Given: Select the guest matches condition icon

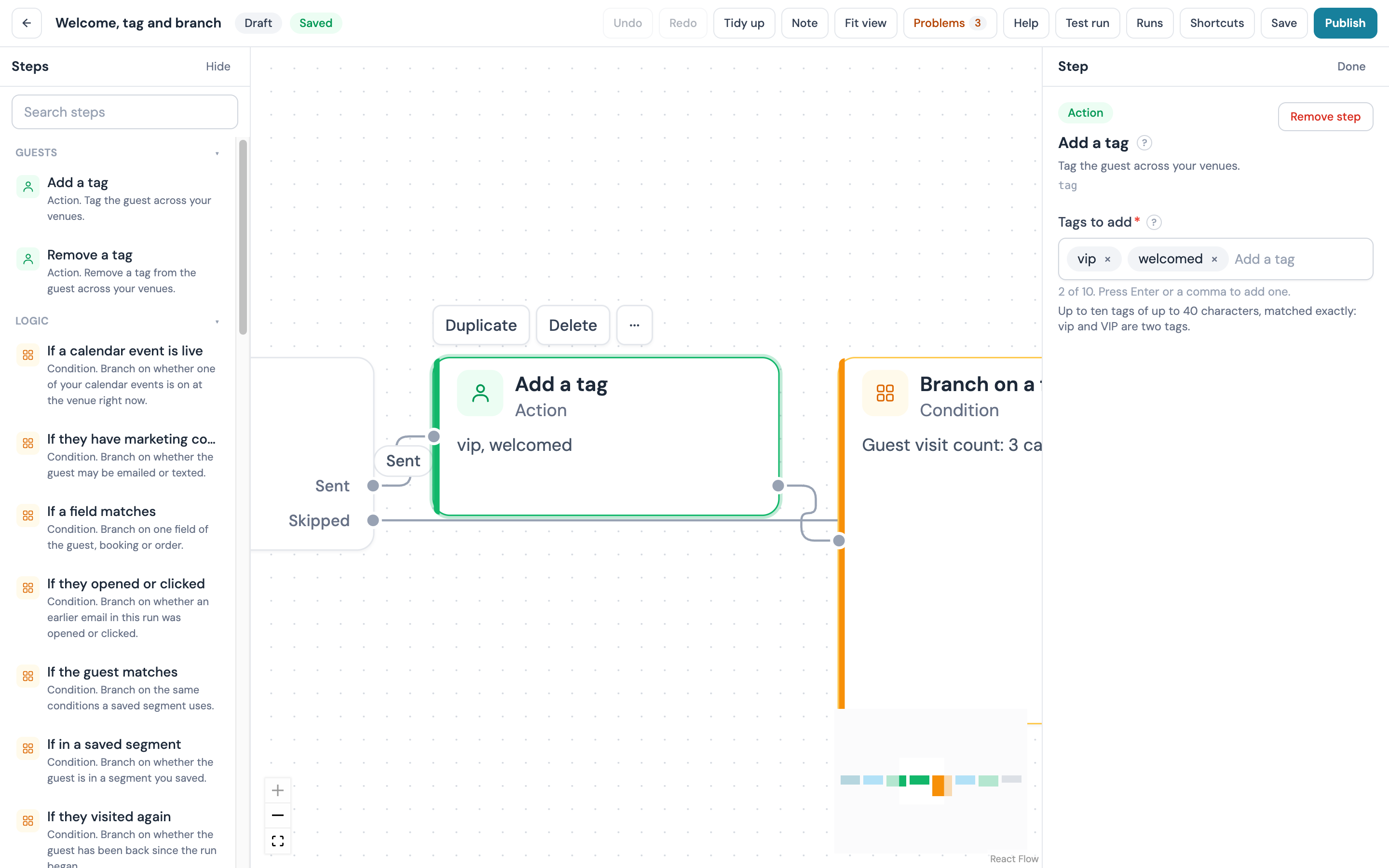Looking at the screenshot, I should [28, 676].
